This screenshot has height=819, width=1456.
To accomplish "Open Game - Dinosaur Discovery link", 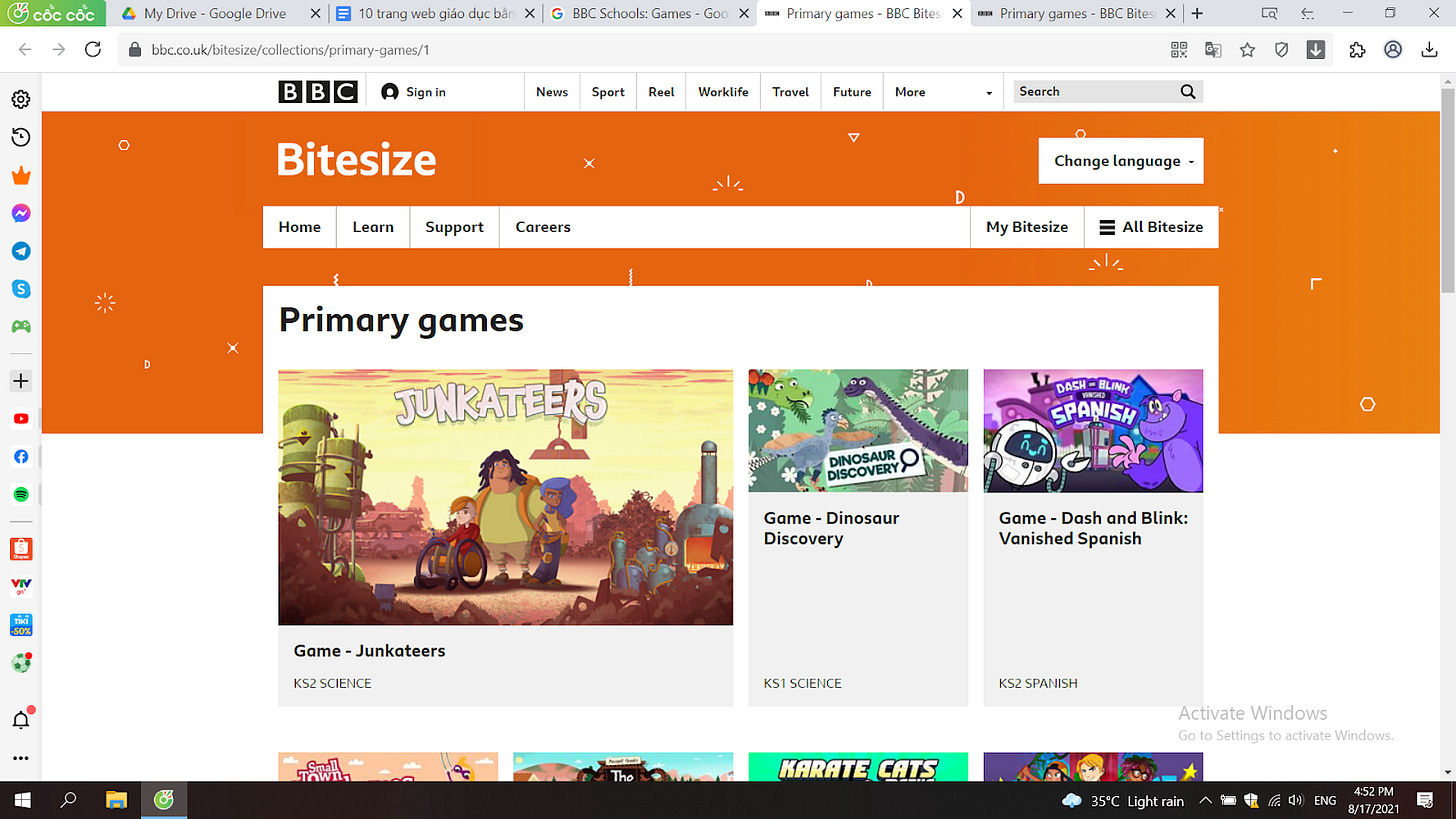I will point(831,528).
